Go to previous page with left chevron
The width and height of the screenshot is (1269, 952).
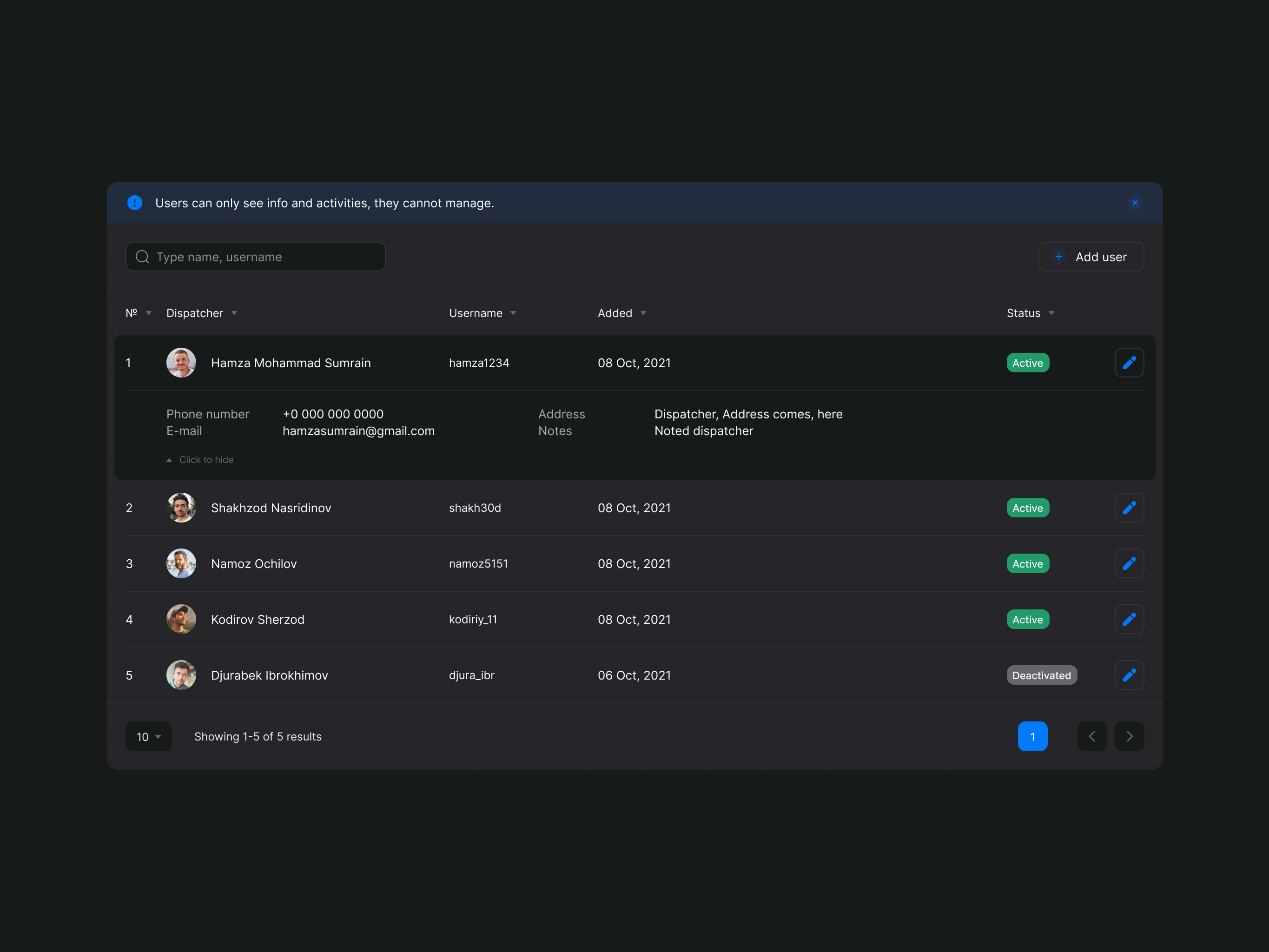1092,736
